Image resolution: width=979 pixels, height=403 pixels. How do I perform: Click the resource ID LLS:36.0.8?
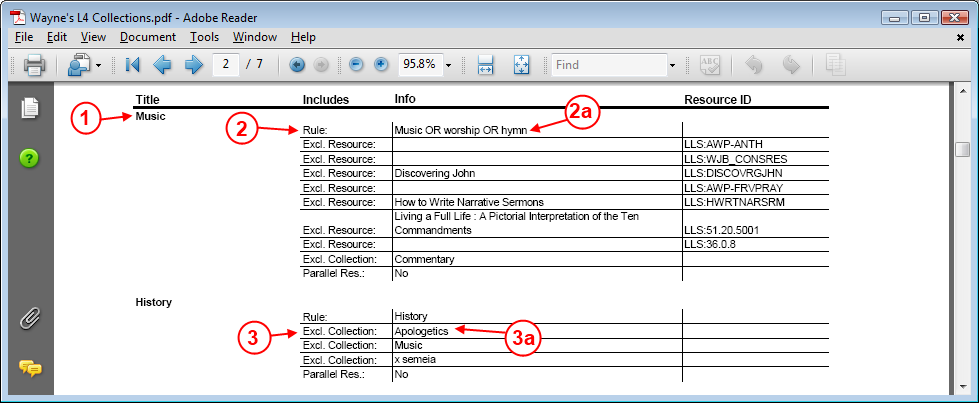pos(710,244)
